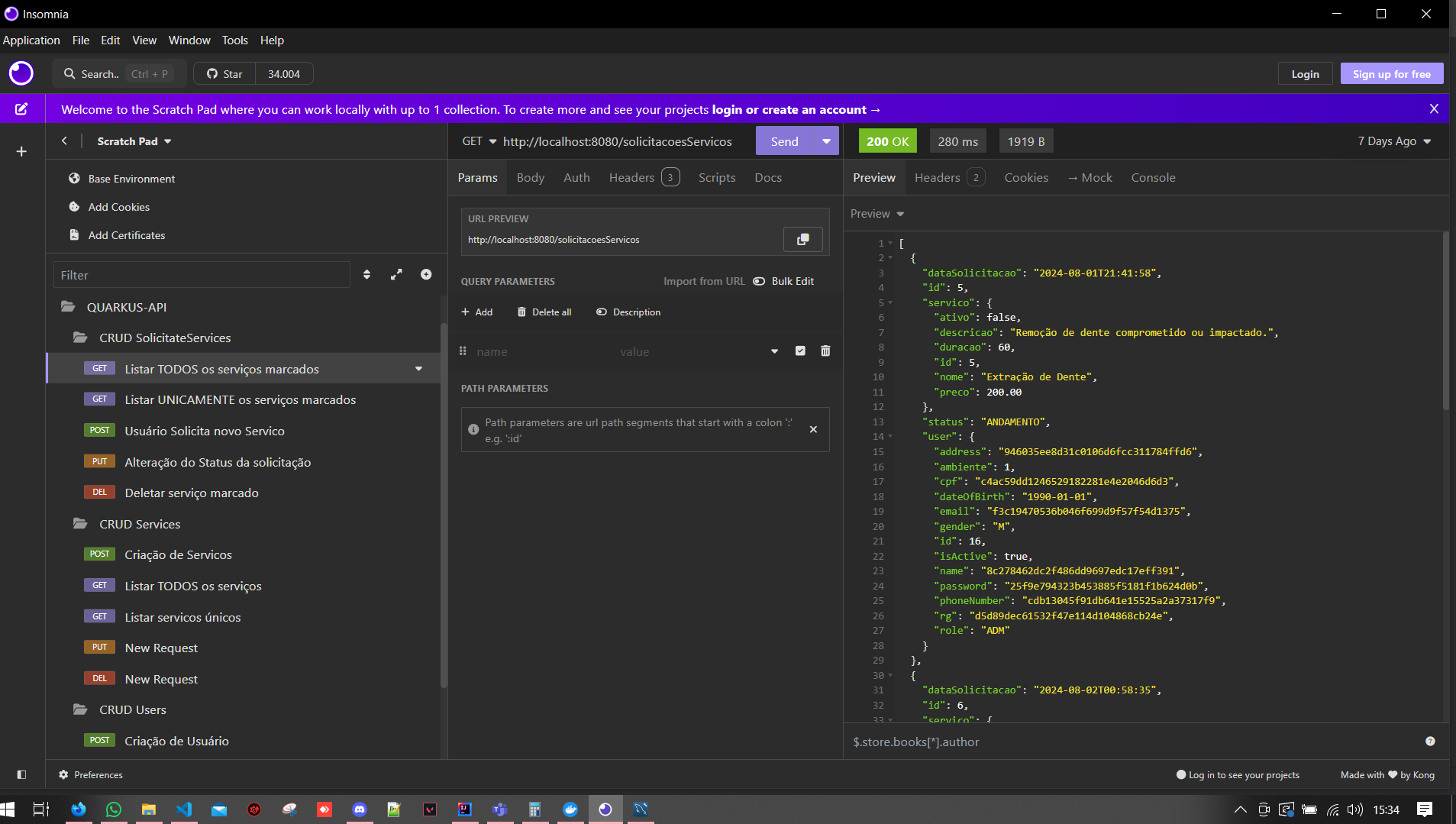Create new request with the plus circle icon
This screenshot has width=1456, height=824.
point(426,275)
